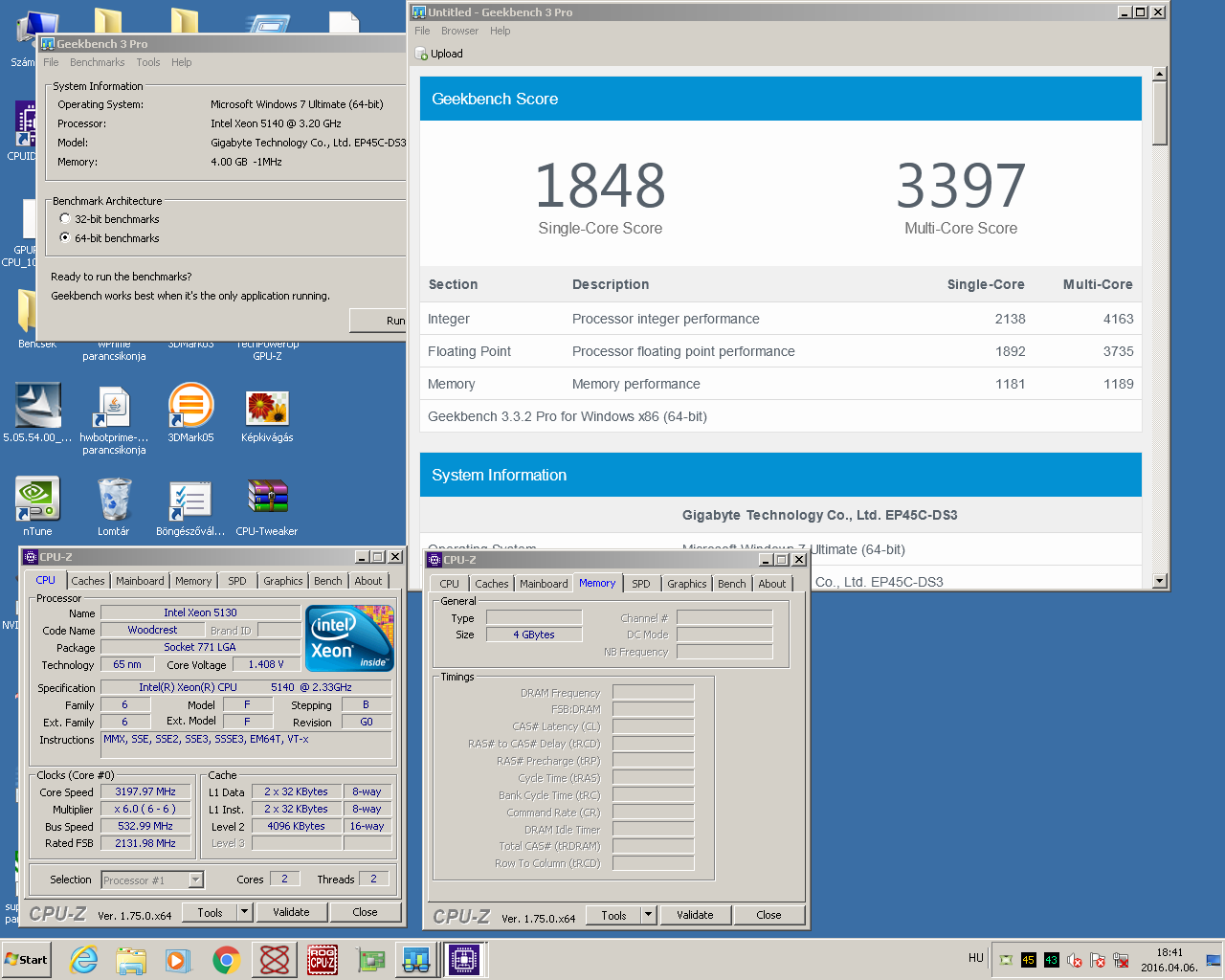Open the hwbotprime parancsikonja shortcut
This screenshot has width=1225, height=980.
(114, 419)
